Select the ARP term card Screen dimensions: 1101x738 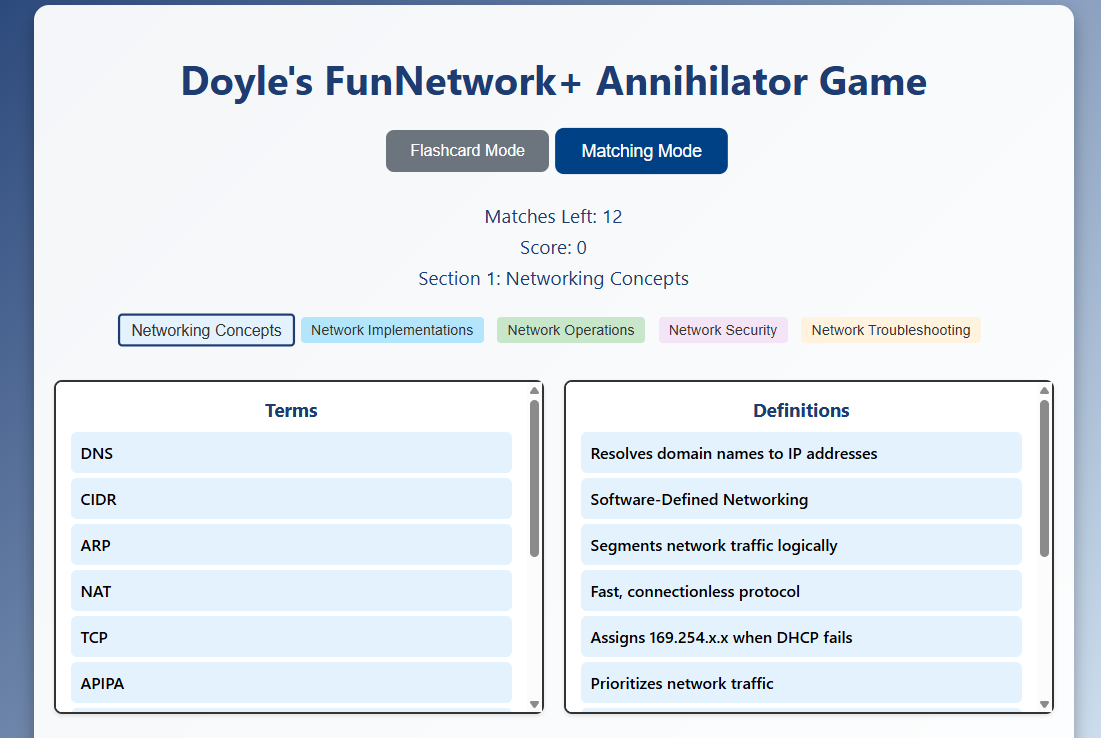click(x=291, y=545)
